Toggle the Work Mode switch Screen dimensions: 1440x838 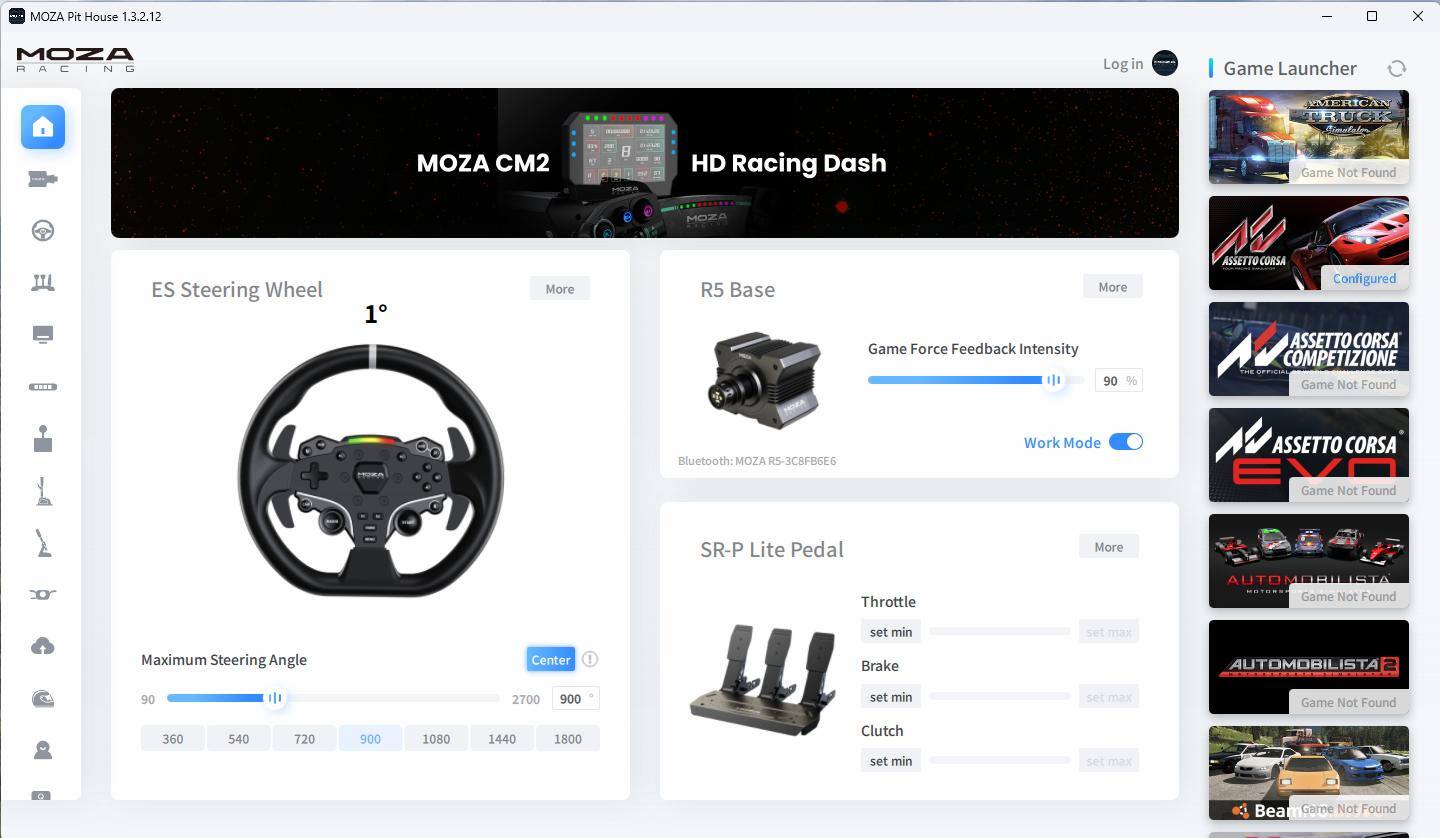[x=1126, y=442]
